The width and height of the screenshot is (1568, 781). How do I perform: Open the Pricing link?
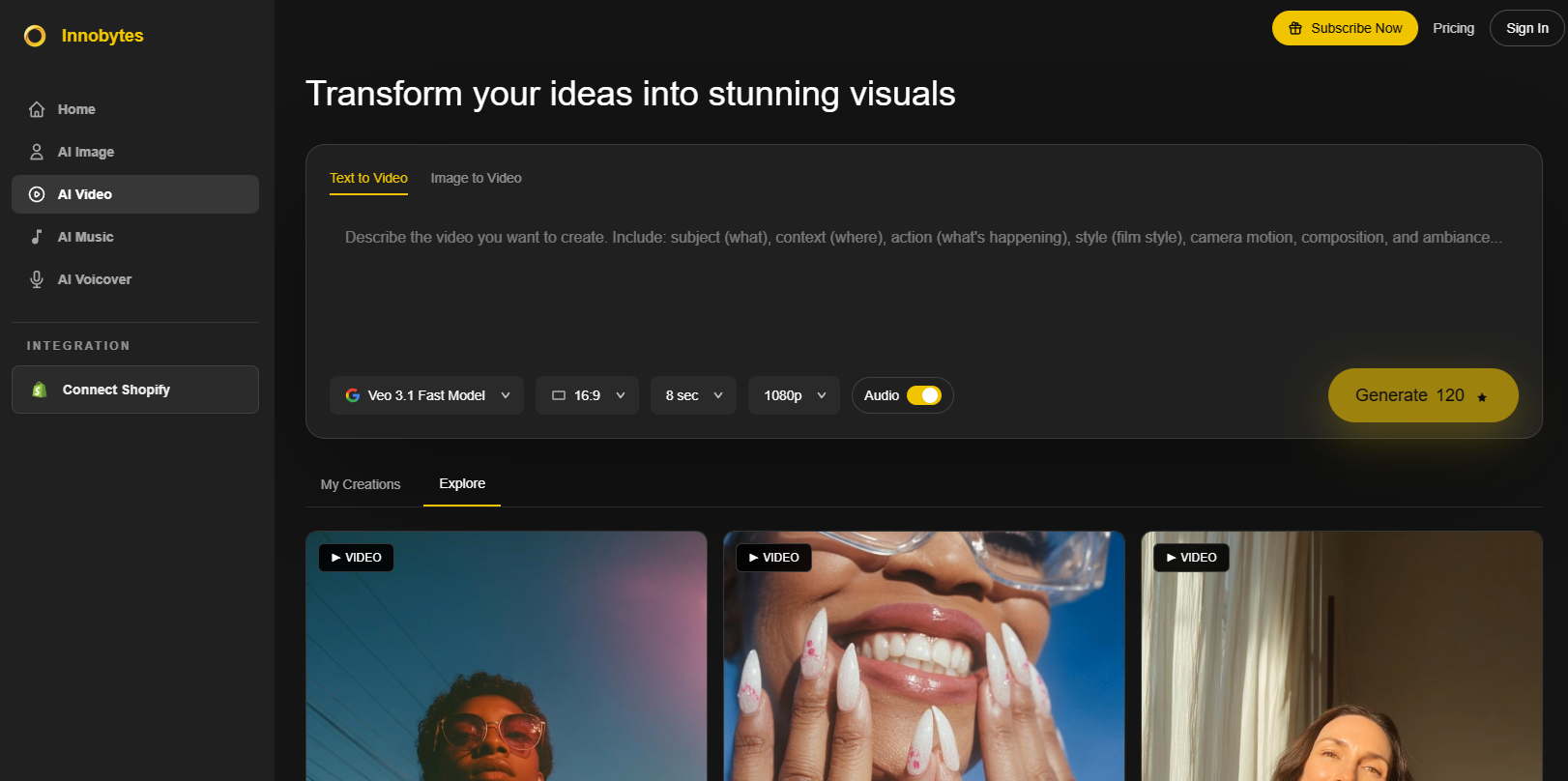[1453, 28]
